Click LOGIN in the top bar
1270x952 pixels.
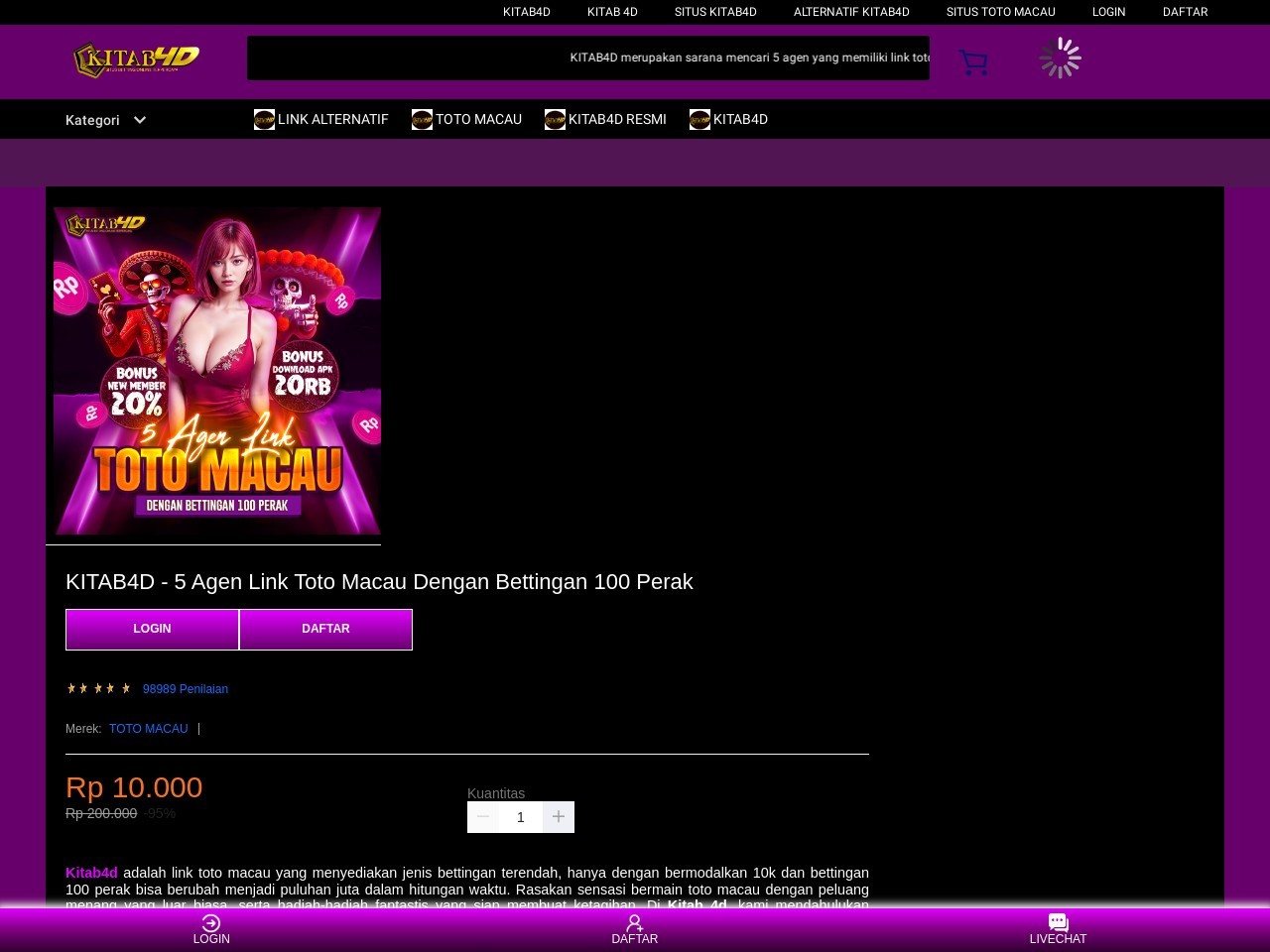click(x=1109, y=12)
